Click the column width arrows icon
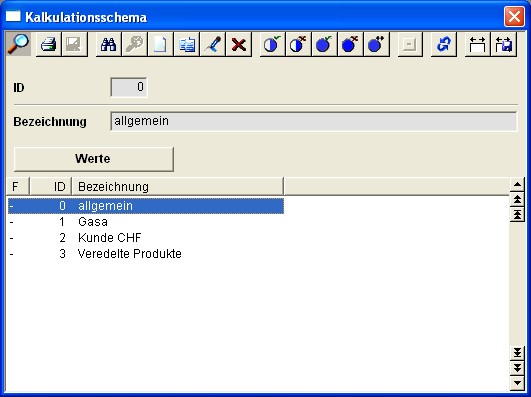 click(477, 44)
